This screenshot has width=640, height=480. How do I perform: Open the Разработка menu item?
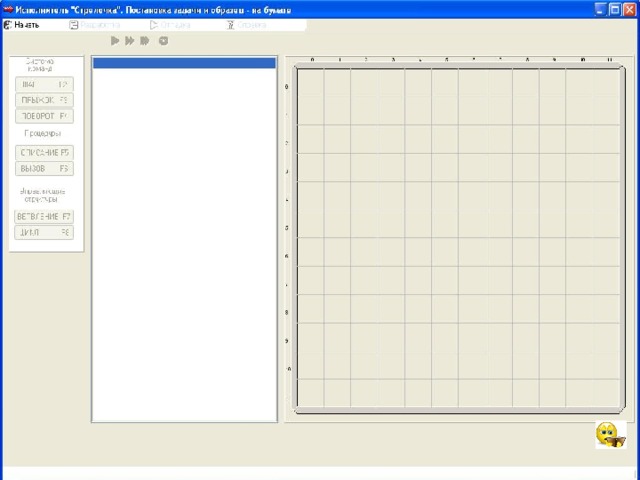[95, 25]
